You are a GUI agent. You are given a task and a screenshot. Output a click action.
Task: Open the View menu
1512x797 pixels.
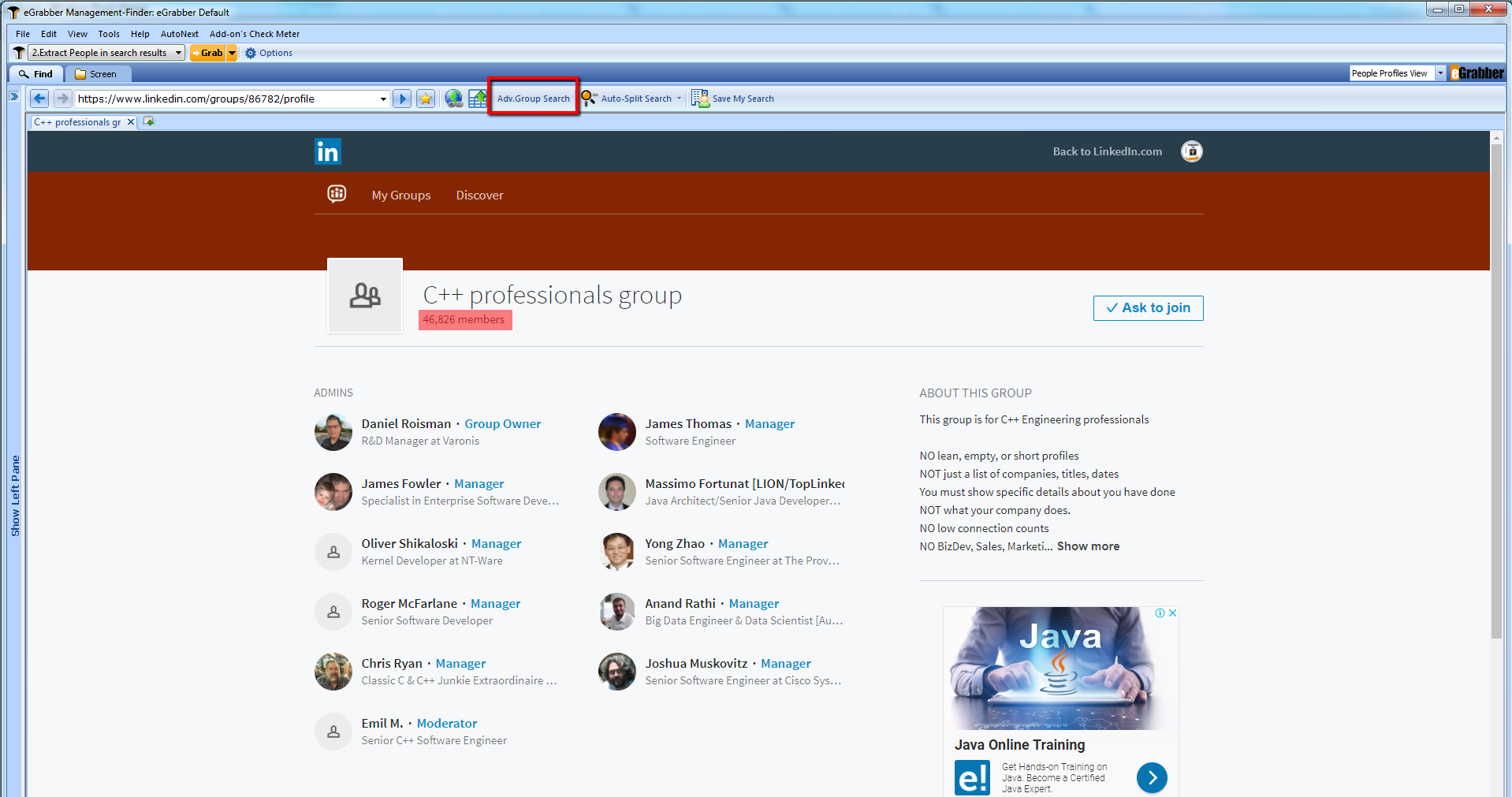(x=77, y=34)
